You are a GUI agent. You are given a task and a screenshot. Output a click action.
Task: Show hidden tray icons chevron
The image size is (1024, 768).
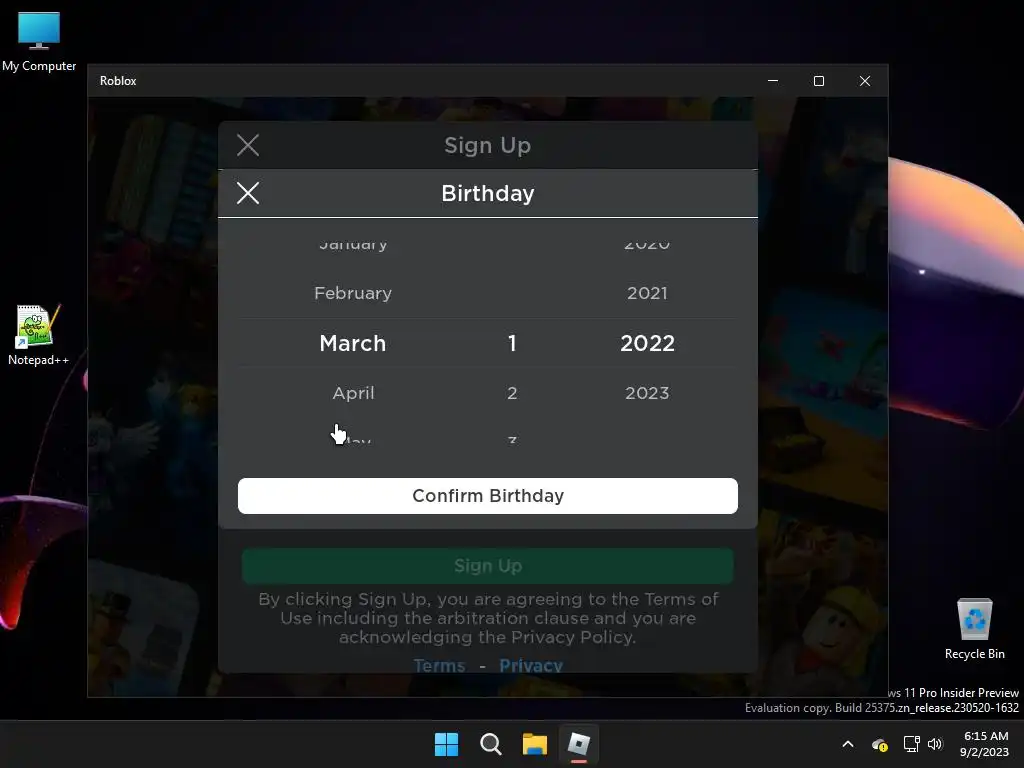tap(848, 744)
